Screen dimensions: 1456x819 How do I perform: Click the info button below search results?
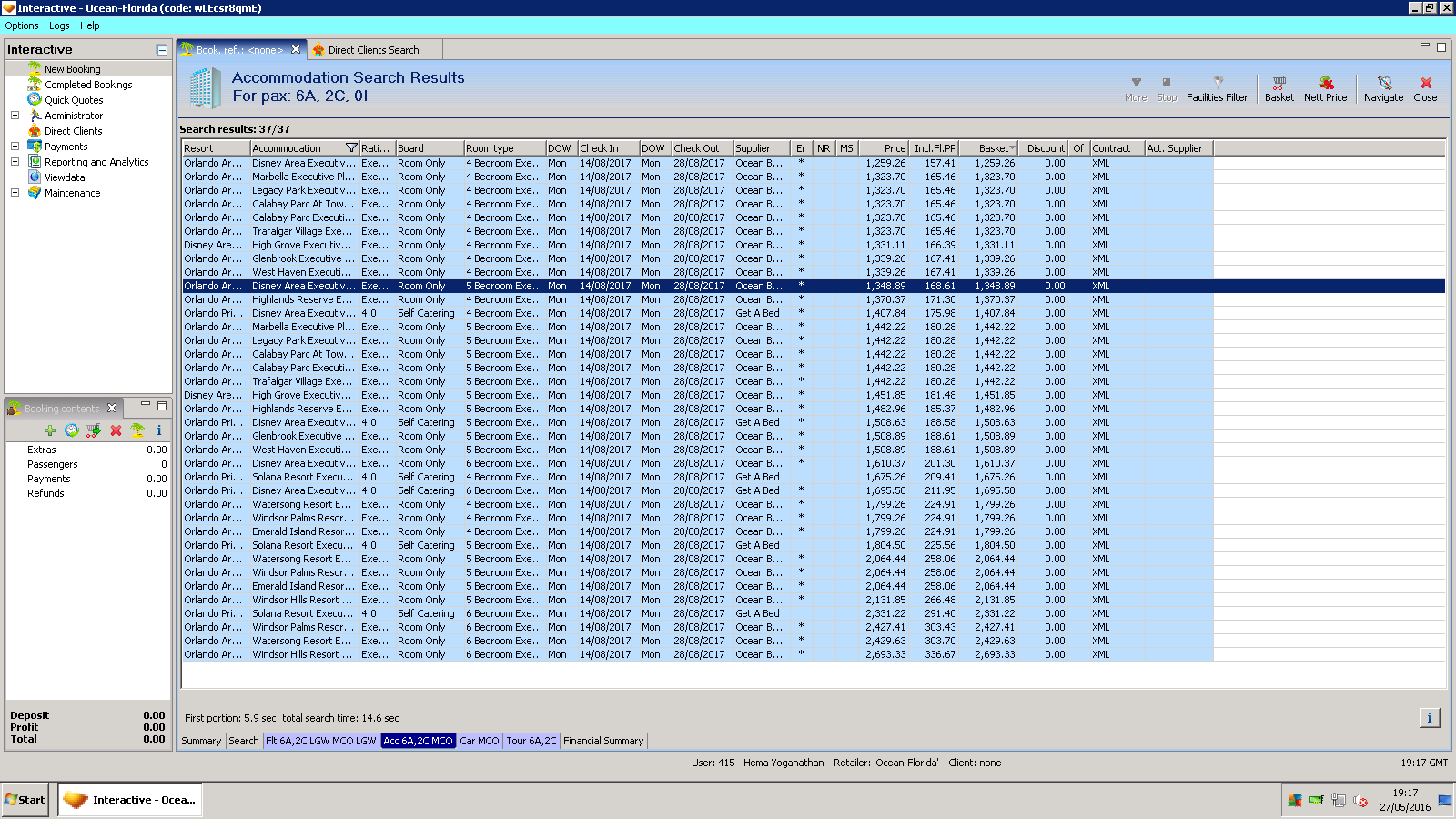click(1429, 718)
